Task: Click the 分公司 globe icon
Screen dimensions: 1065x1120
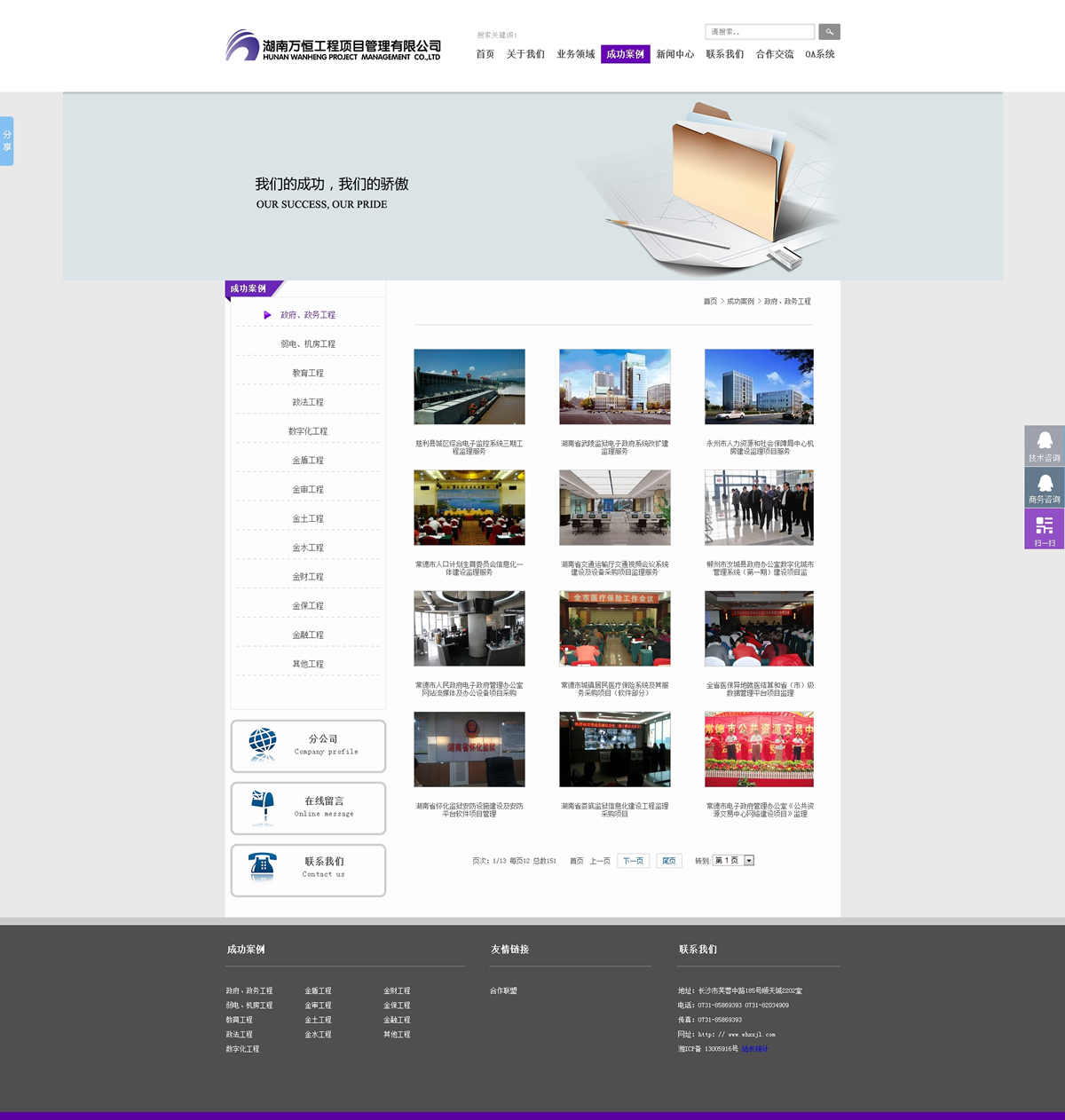Action: [x=263, y=745]
